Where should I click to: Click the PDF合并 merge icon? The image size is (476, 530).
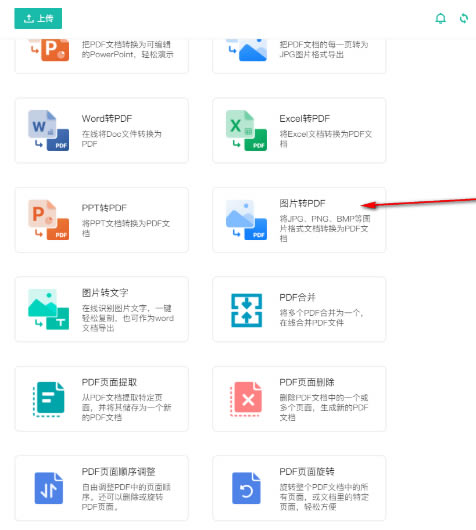[x=246, y=310]
